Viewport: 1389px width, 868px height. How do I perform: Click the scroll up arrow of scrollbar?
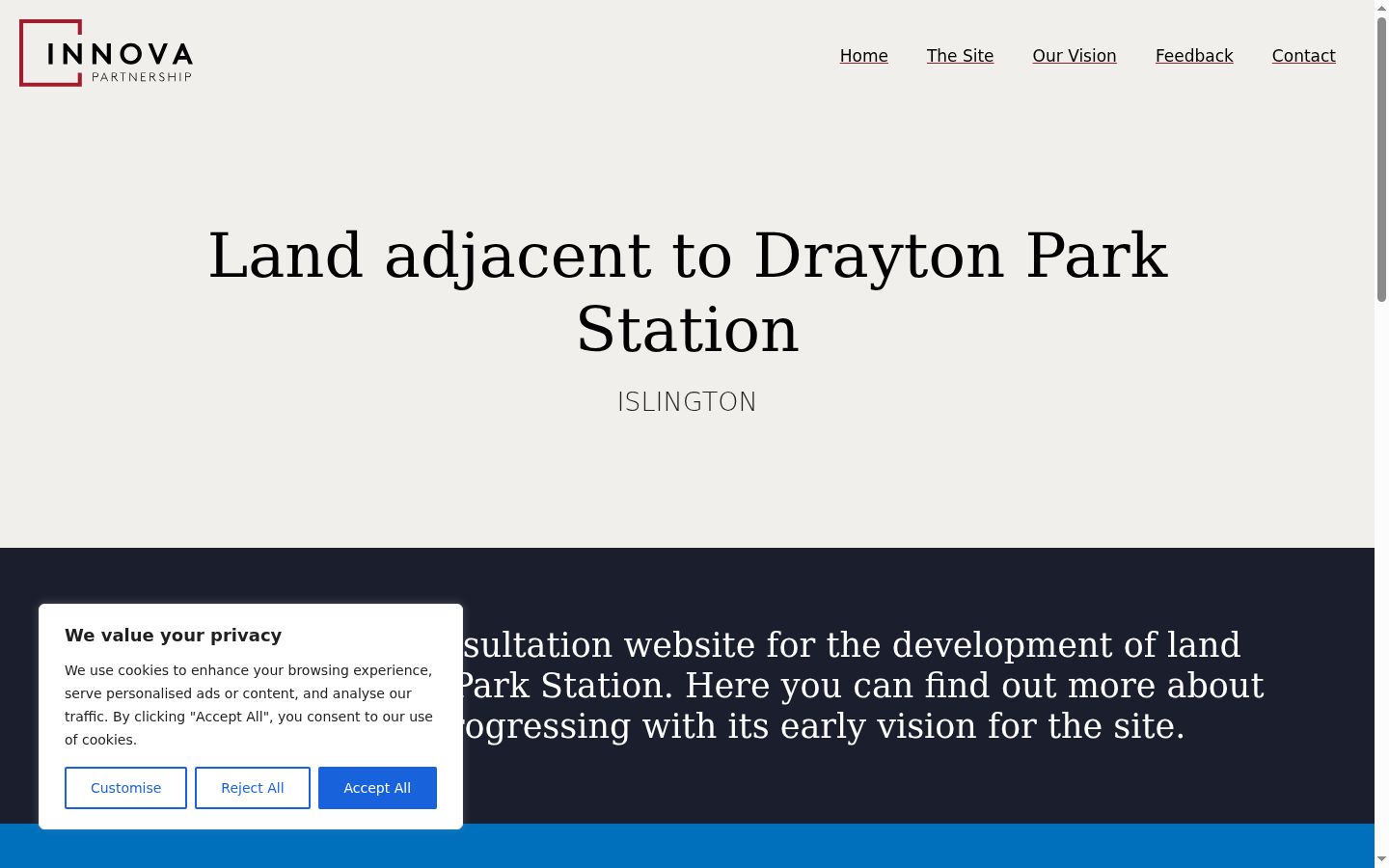tap(1381, 7)
